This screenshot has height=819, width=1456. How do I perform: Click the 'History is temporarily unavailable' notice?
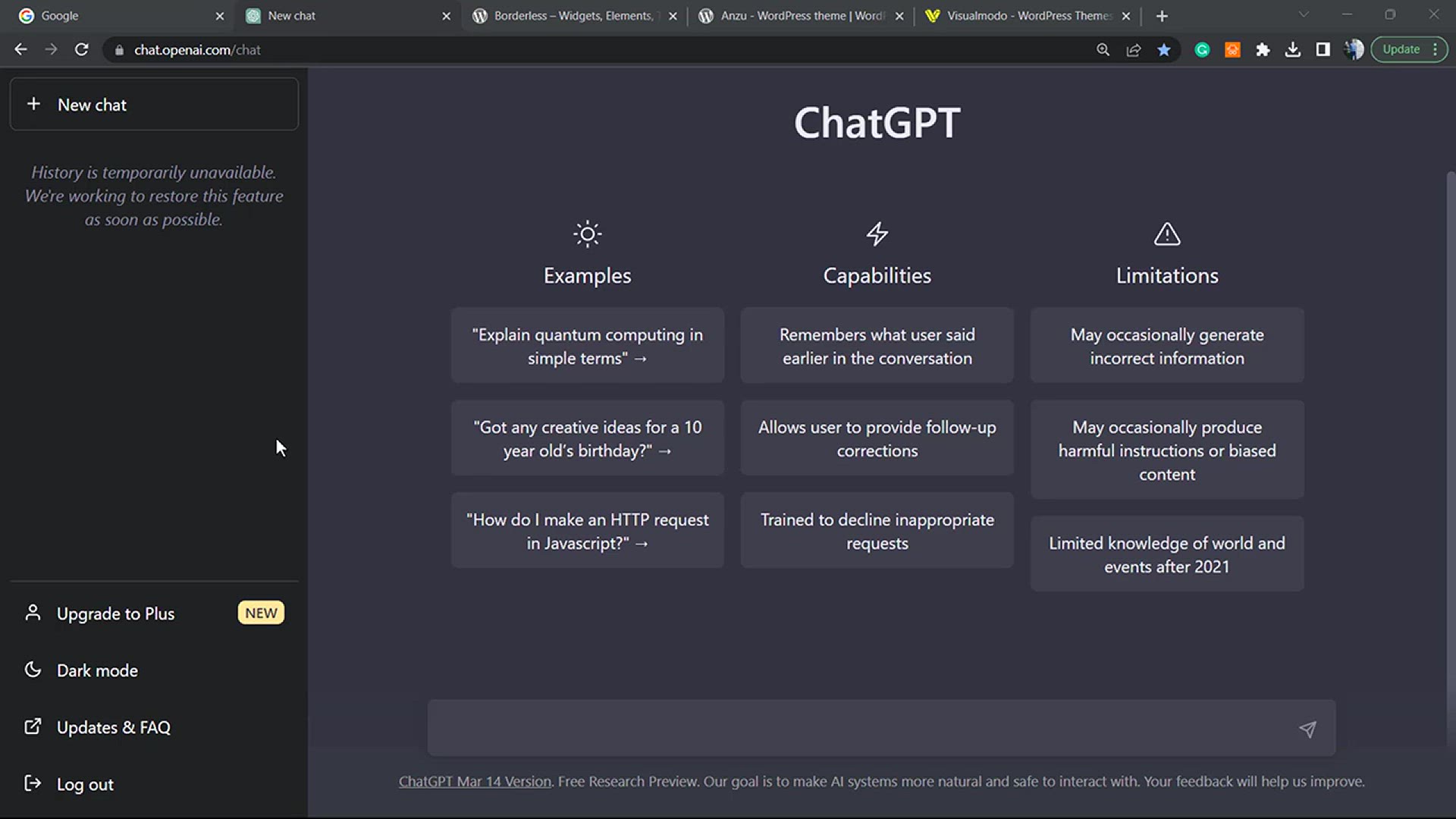(154, 196)
